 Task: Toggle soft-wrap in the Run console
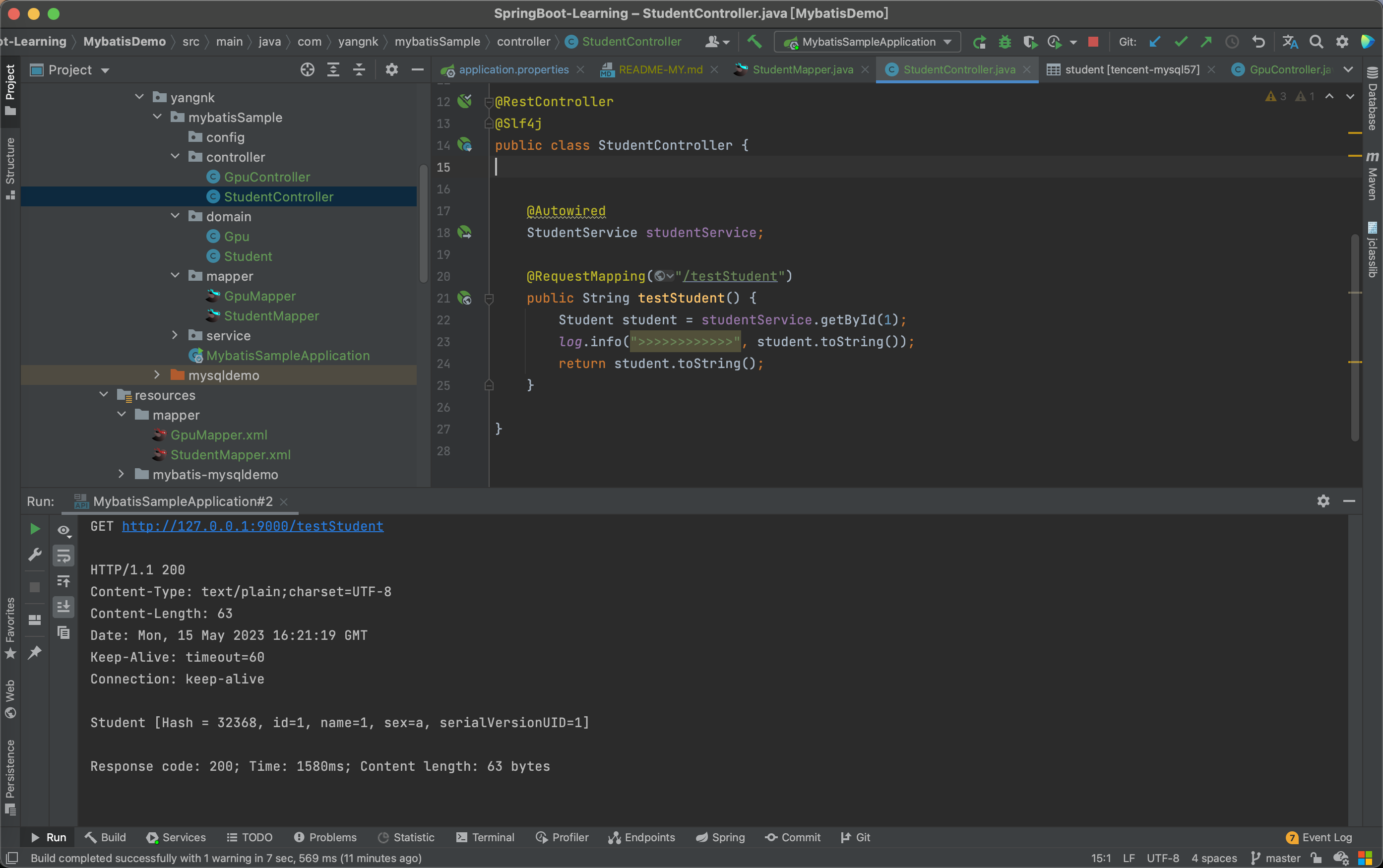63,555
